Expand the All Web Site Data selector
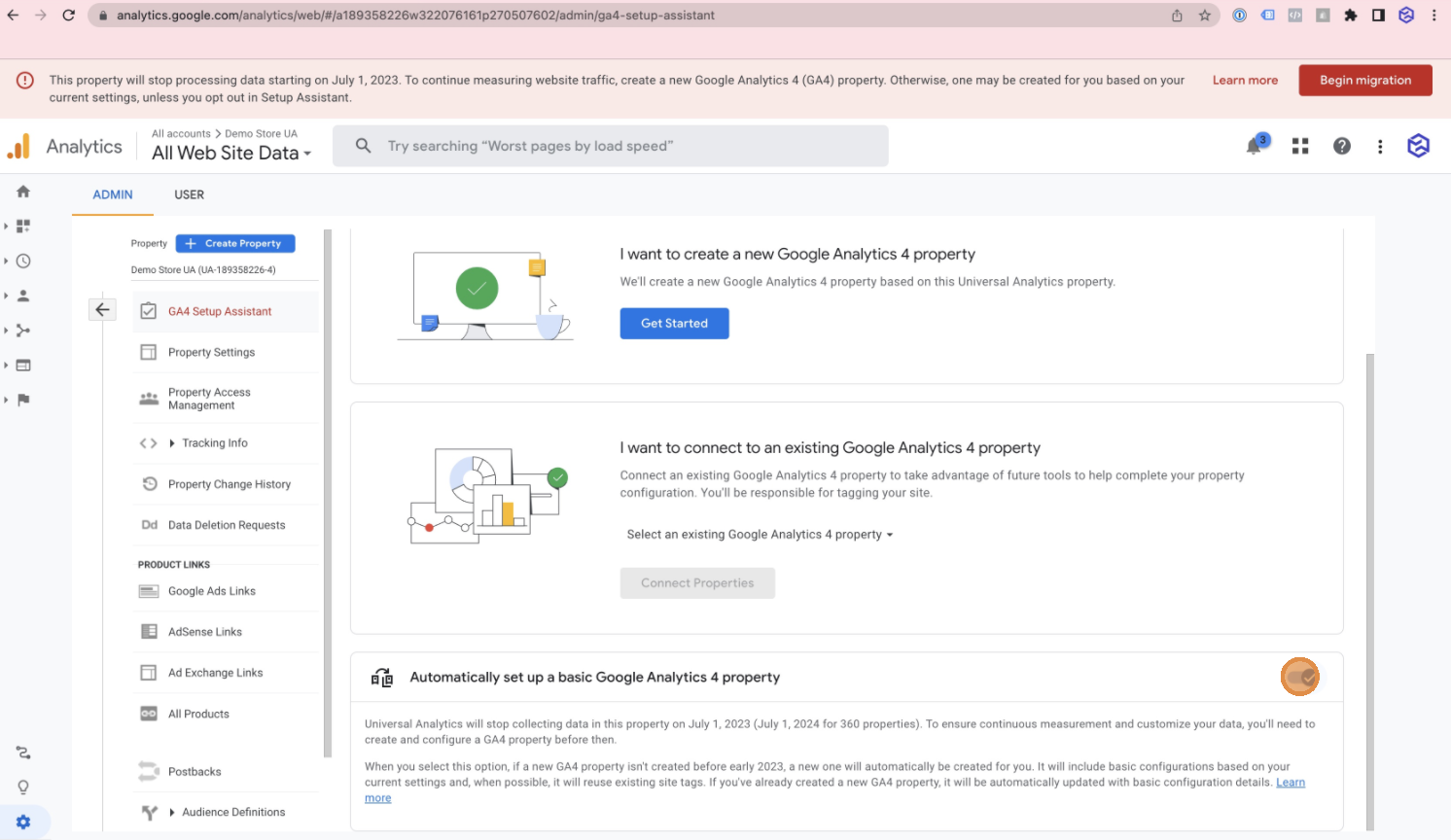 [x=231, y=154]
